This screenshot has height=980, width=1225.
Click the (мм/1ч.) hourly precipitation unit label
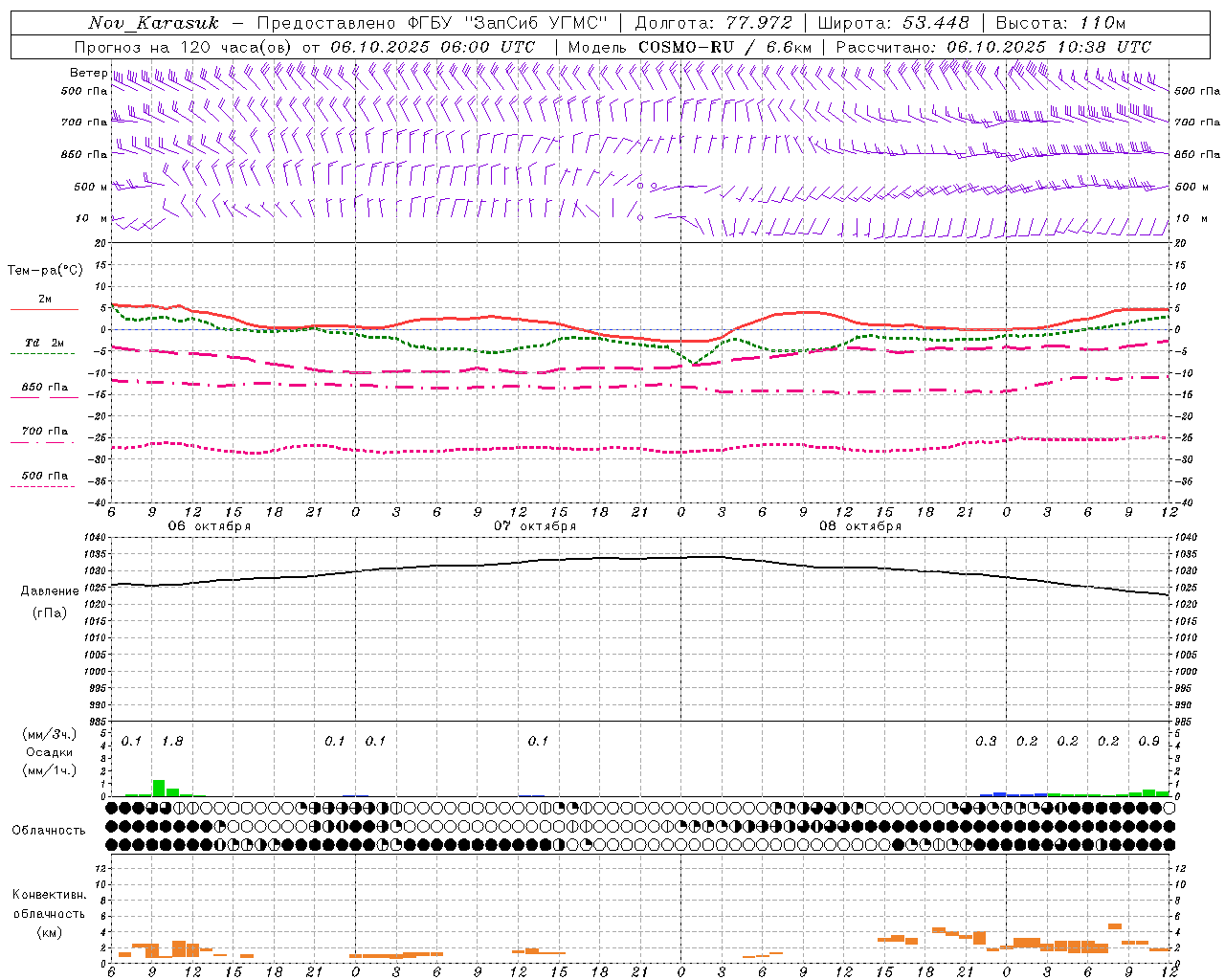pos(49,770)
